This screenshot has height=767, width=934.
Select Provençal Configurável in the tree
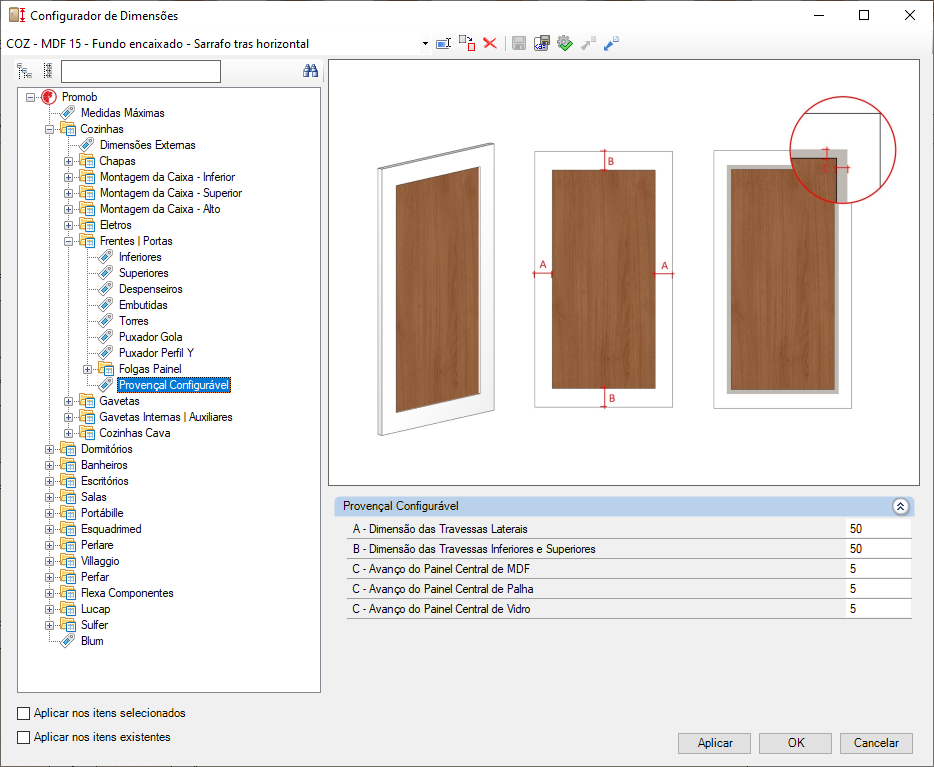(x=174, y=385)
